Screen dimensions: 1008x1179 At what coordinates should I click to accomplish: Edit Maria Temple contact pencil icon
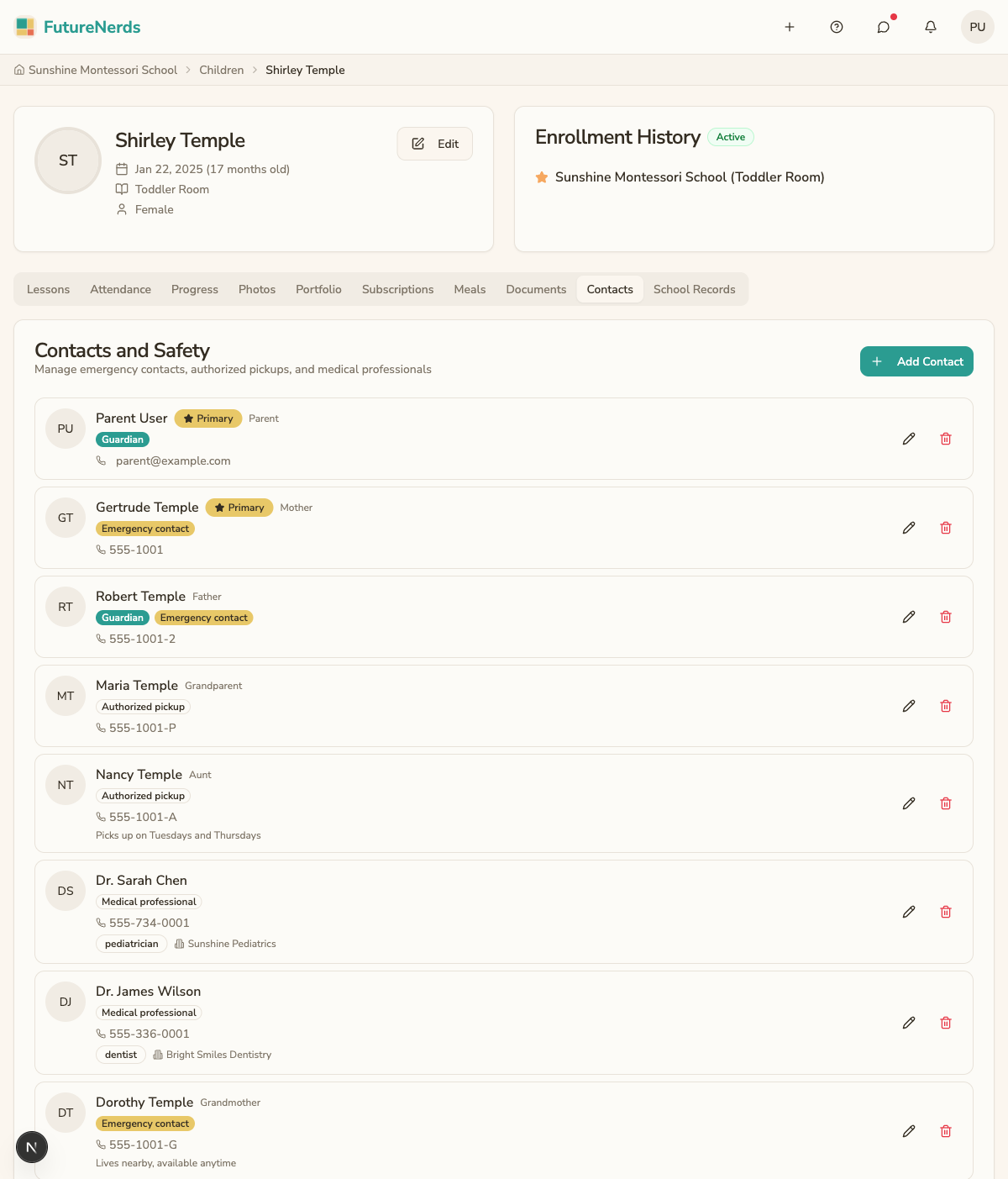point(909,706)
